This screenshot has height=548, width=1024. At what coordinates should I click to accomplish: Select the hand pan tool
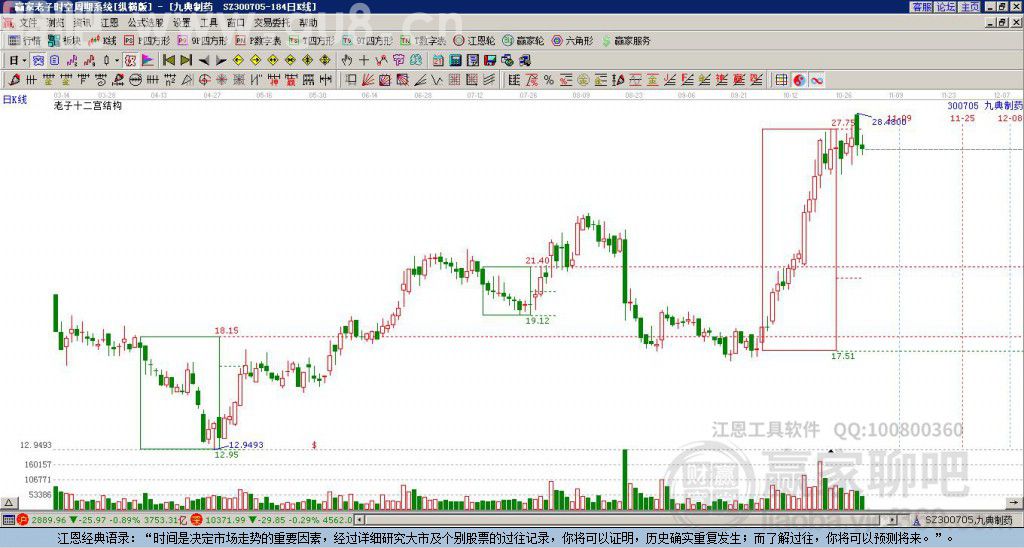pos(346,61)
